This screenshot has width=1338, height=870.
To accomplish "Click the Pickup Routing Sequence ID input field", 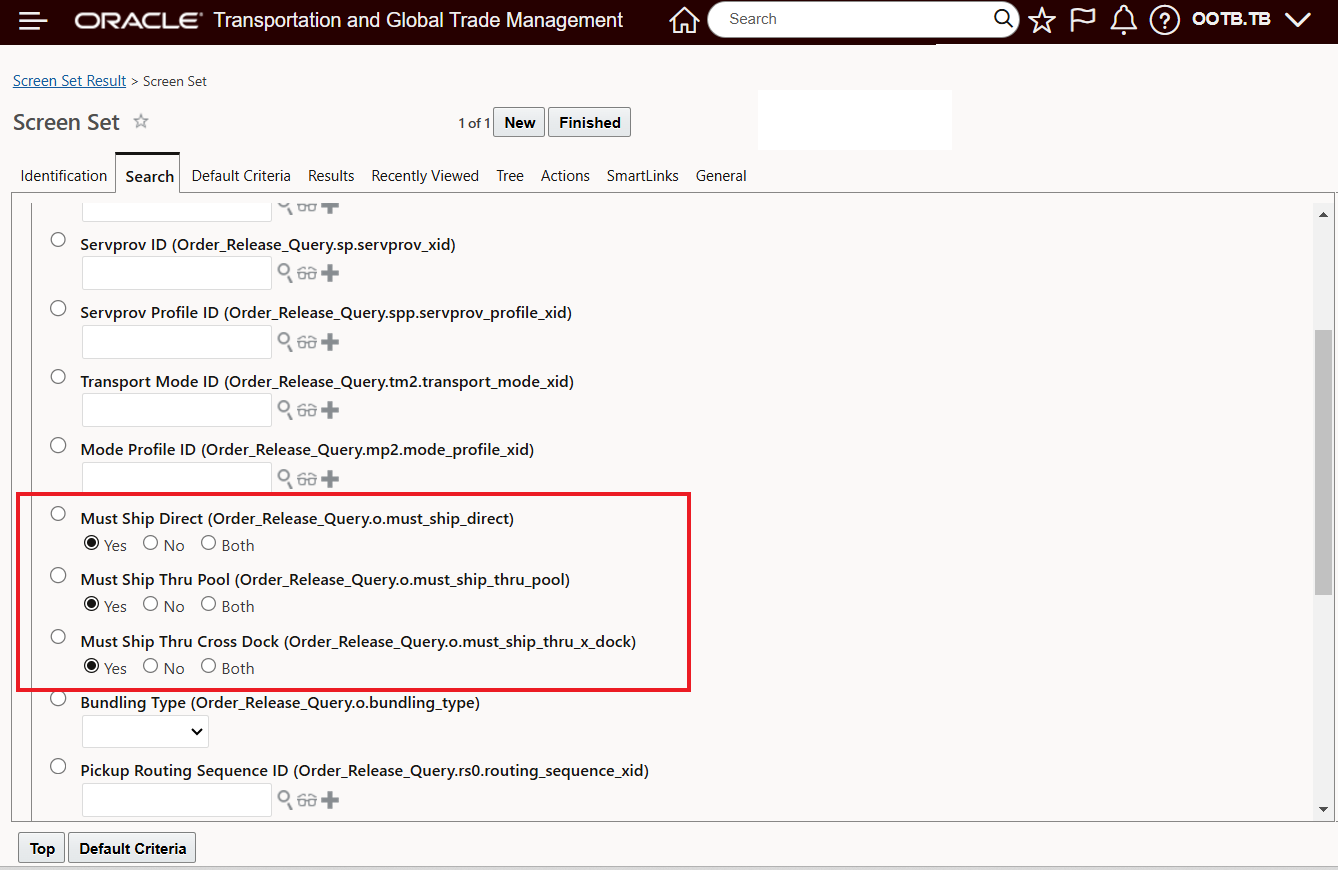I will (x=177, y=800).
